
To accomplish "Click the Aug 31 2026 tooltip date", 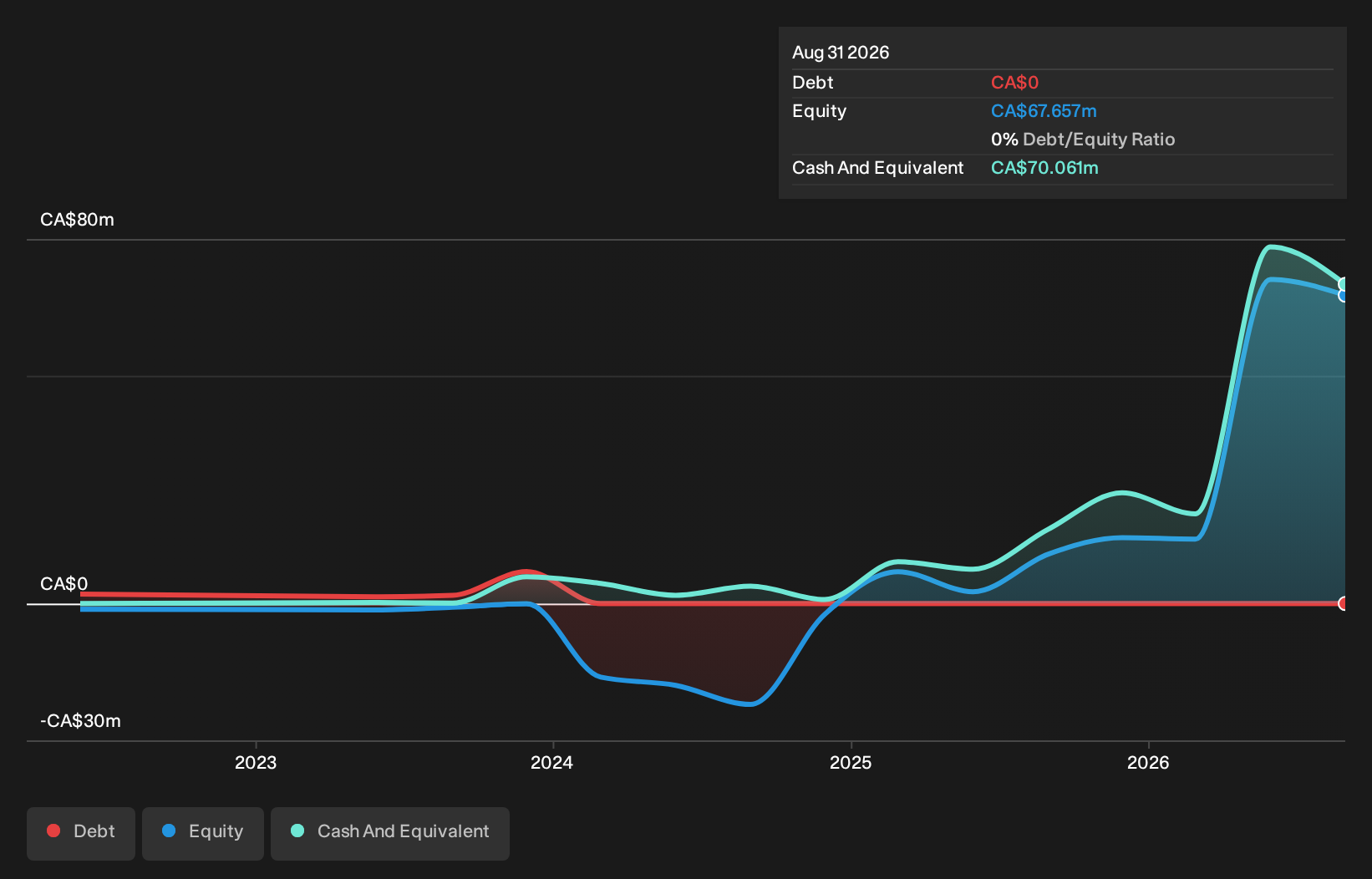I will click(x=841, y=53).
